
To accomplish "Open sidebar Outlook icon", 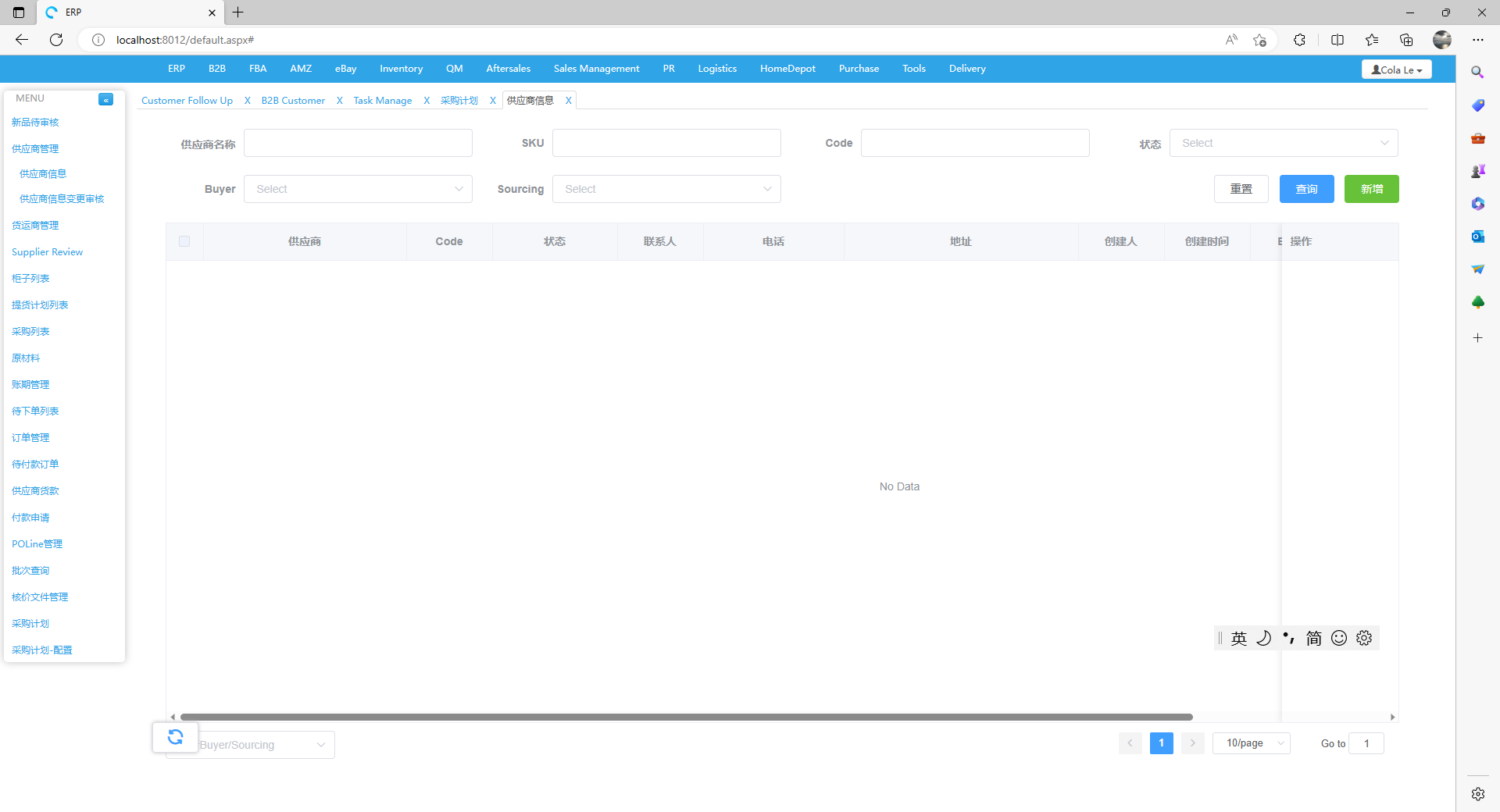I will (x=1477, y=237).
